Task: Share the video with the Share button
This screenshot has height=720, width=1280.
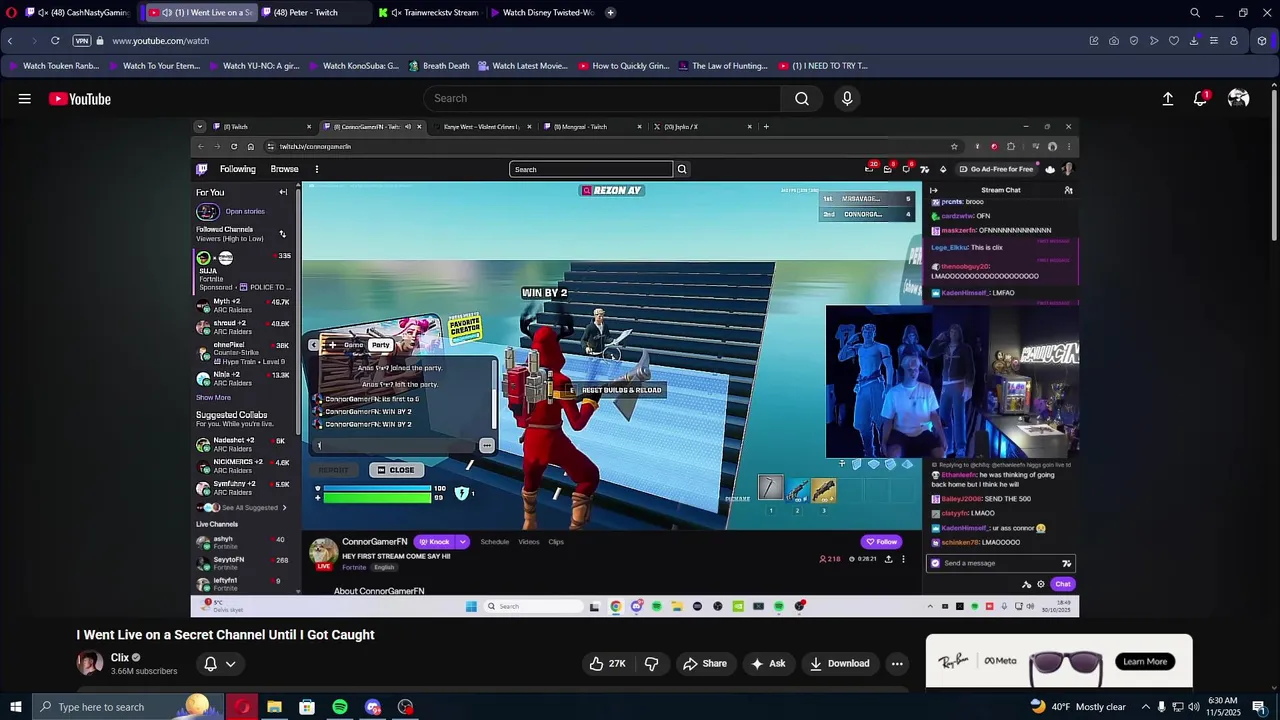Action: pyautogui.click(x=705, y=663)
